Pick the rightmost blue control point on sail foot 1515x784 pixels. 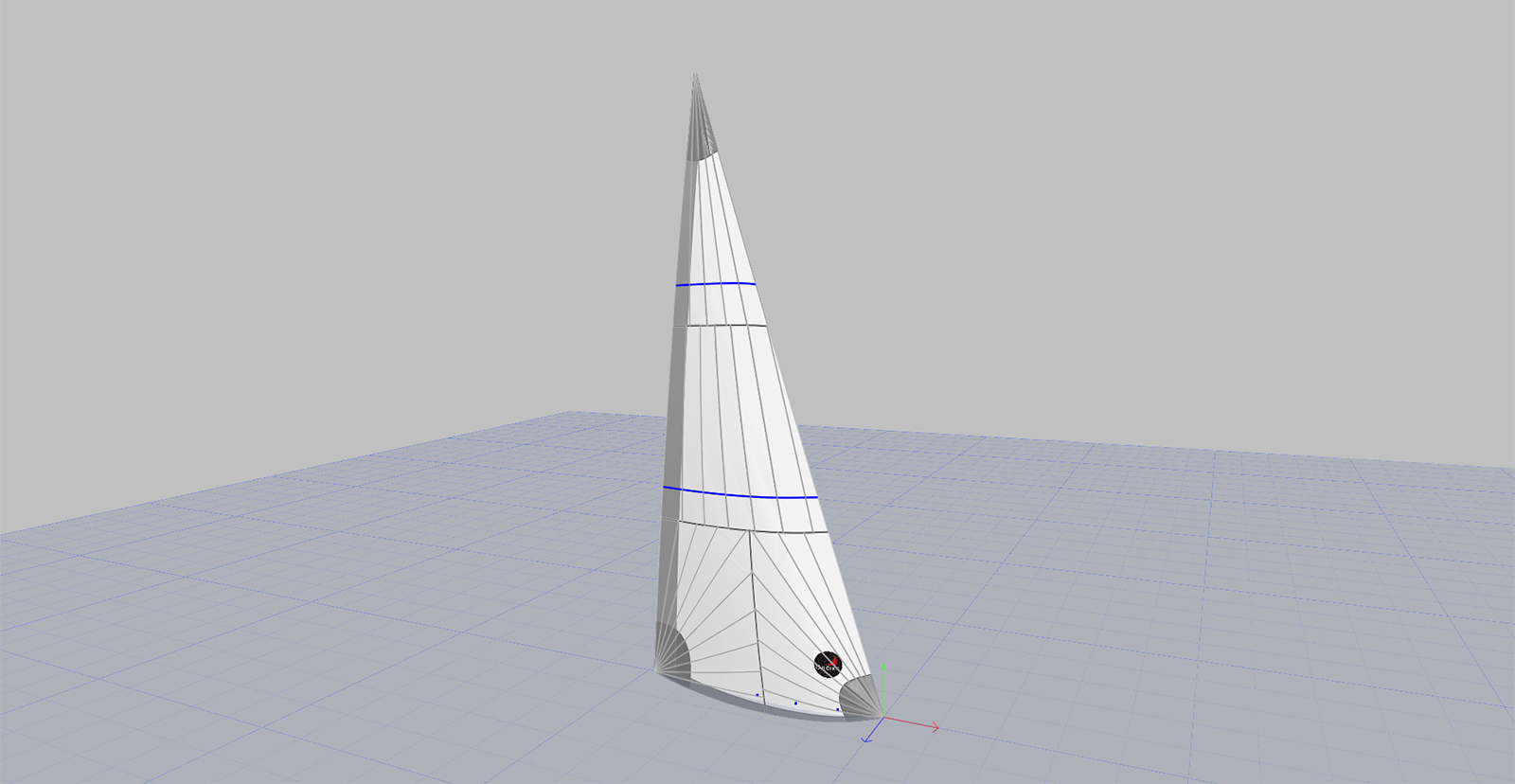[x=838, y=708]
